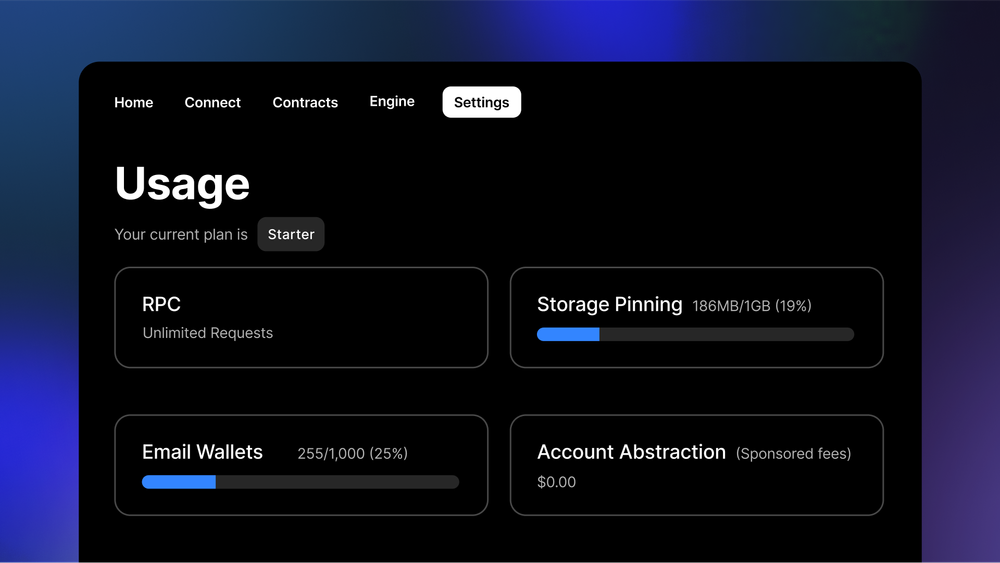This screenshot has height=563, width=1000.
Task: Click the $0.00 sponsored fees amount
Action: coord(557,482)
